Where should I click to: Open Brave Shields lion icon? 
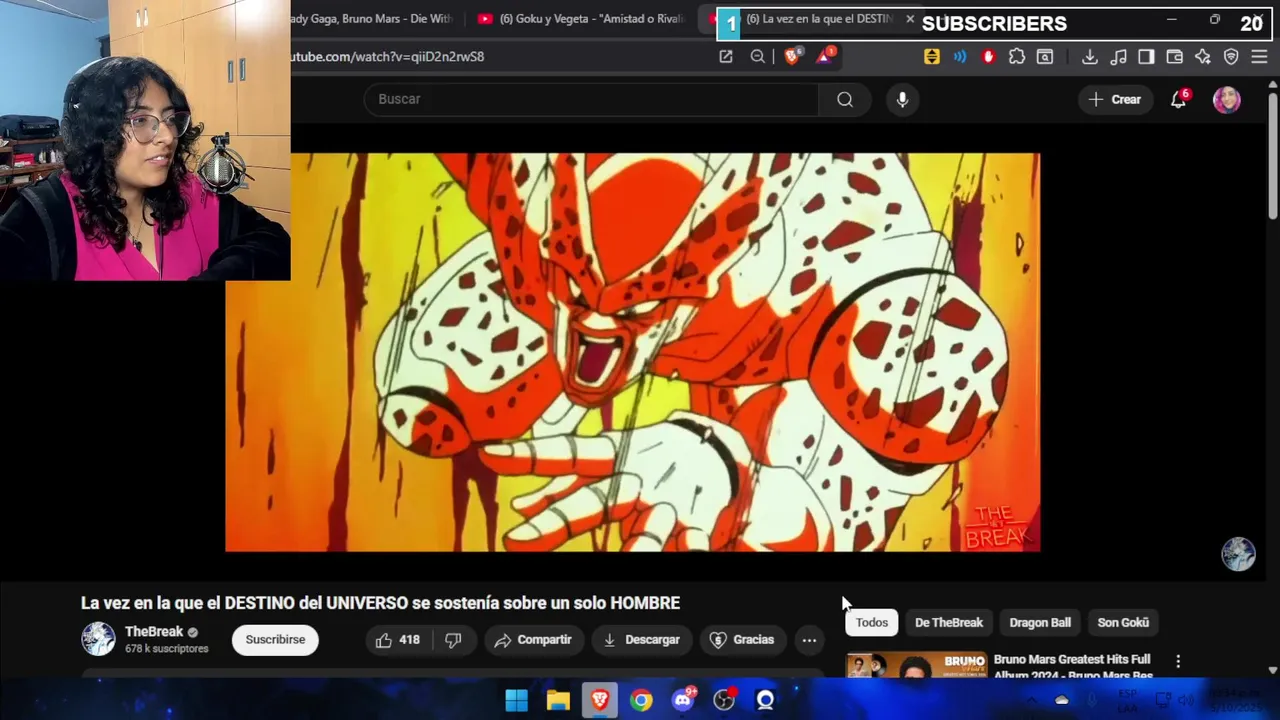click(792, 57)
